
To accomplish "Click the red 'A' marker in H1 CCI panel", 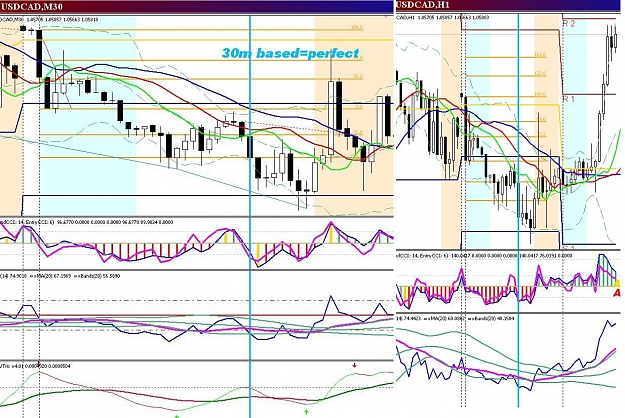I will click(x=617, y=293).
